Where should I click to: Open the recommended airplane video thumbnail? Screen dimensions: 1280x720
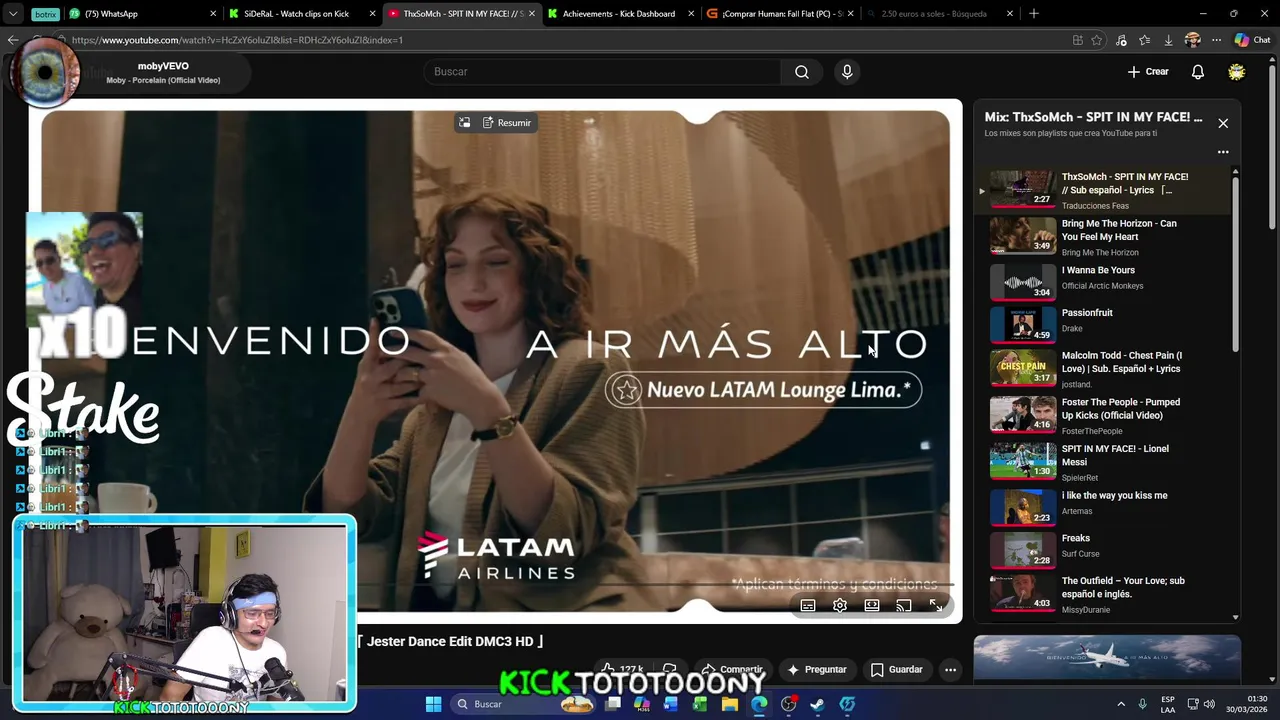[1107, 660]
